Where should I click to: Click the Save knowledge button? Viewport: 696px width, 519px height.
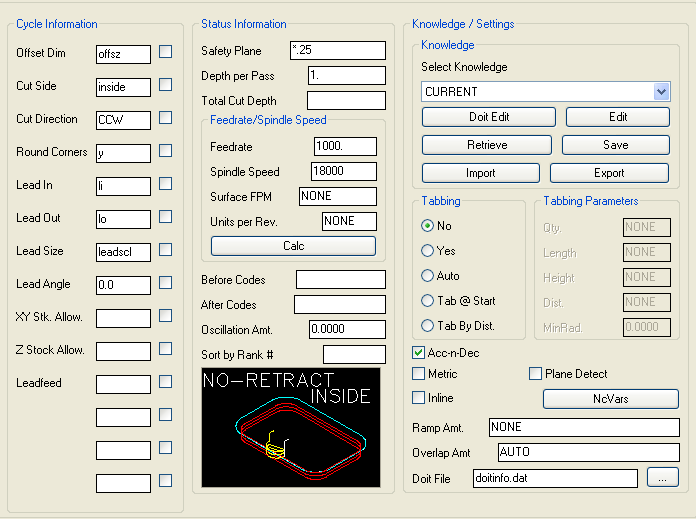[x=616, y=145]
